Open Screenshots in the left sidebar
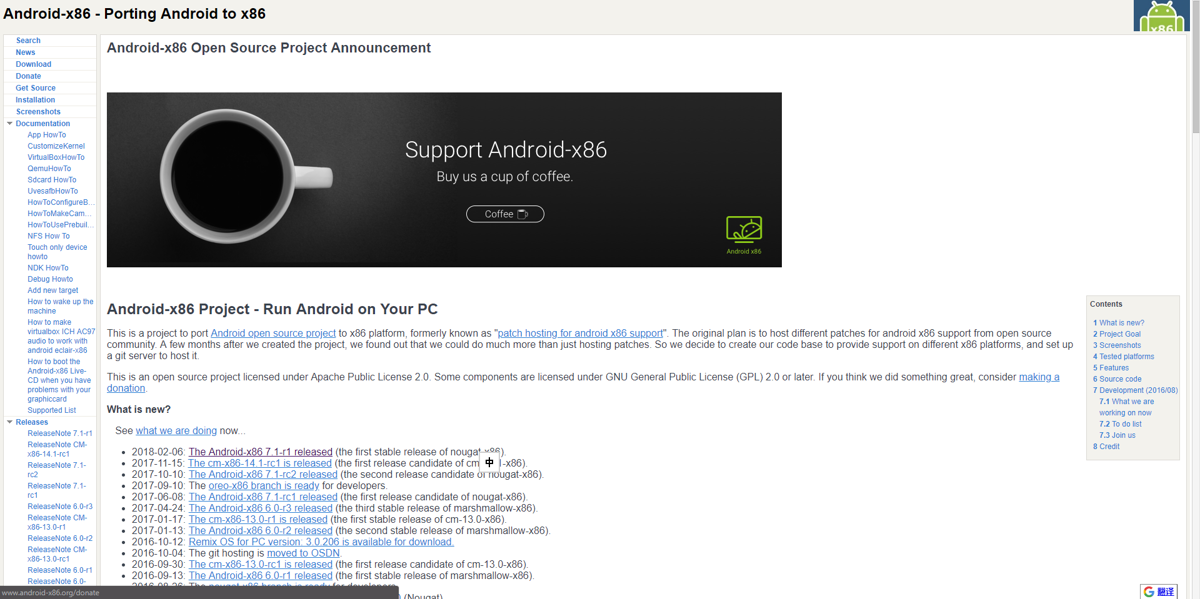1200x599 pixels. 38,112
